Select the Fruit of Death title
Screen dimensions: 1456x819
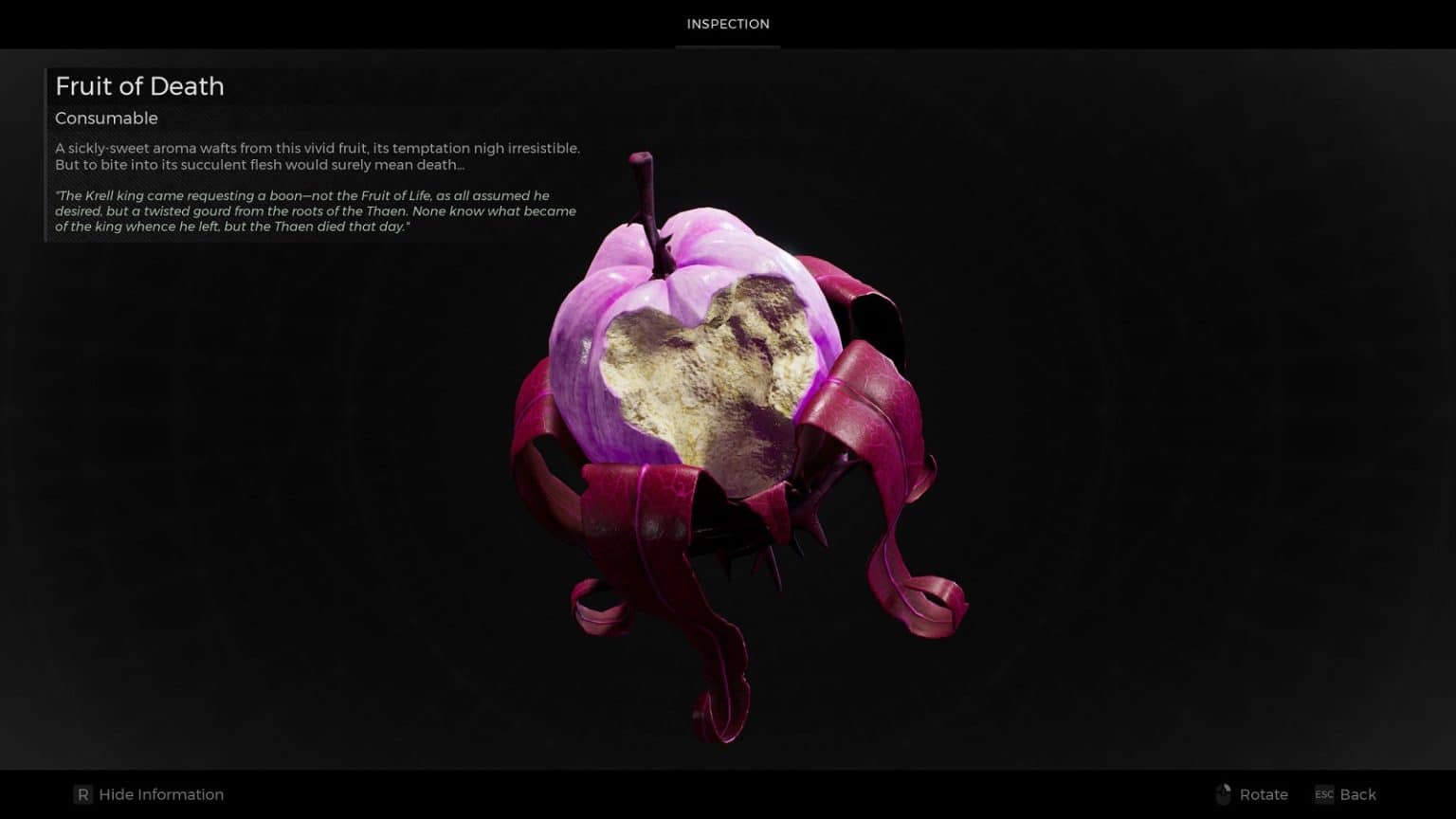coord(139,86)
